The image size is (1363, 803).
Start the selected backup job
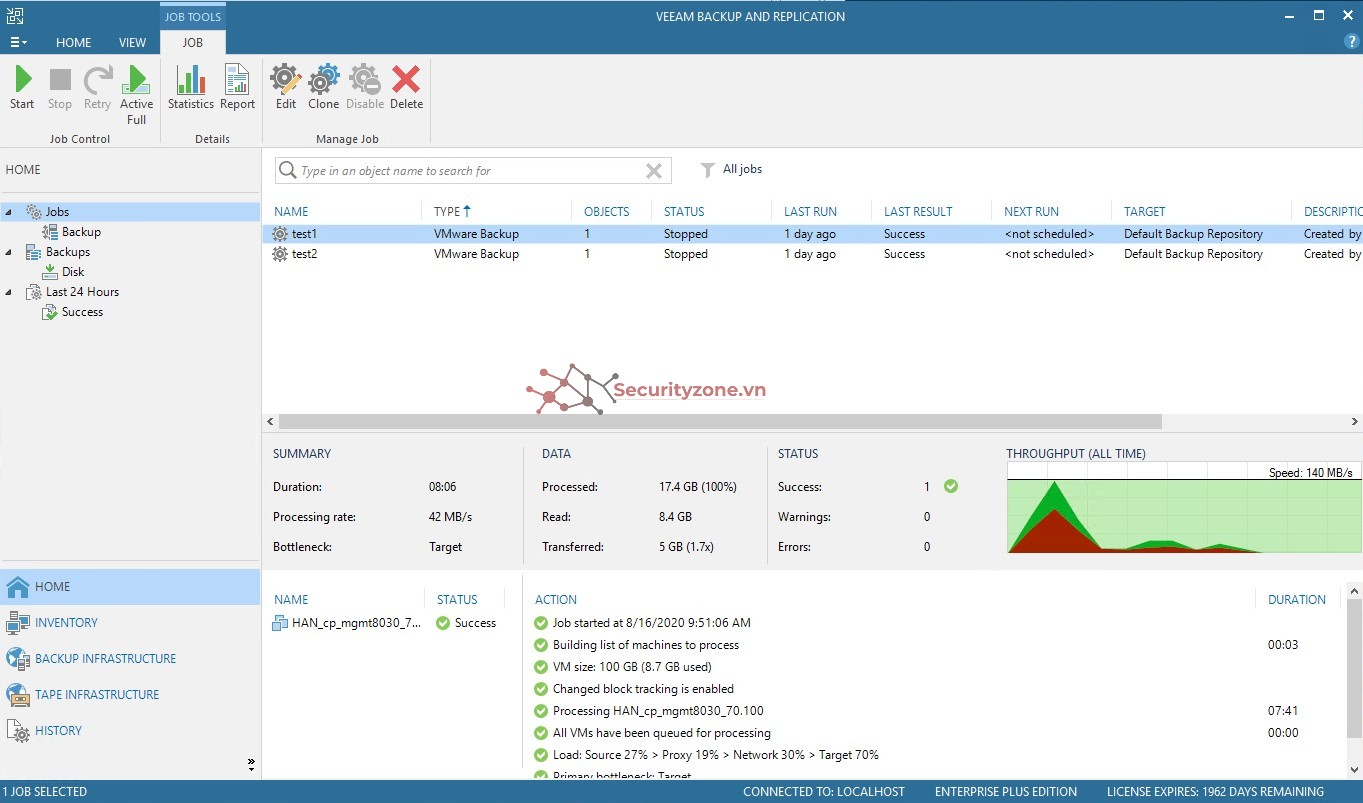pos(22,88)
